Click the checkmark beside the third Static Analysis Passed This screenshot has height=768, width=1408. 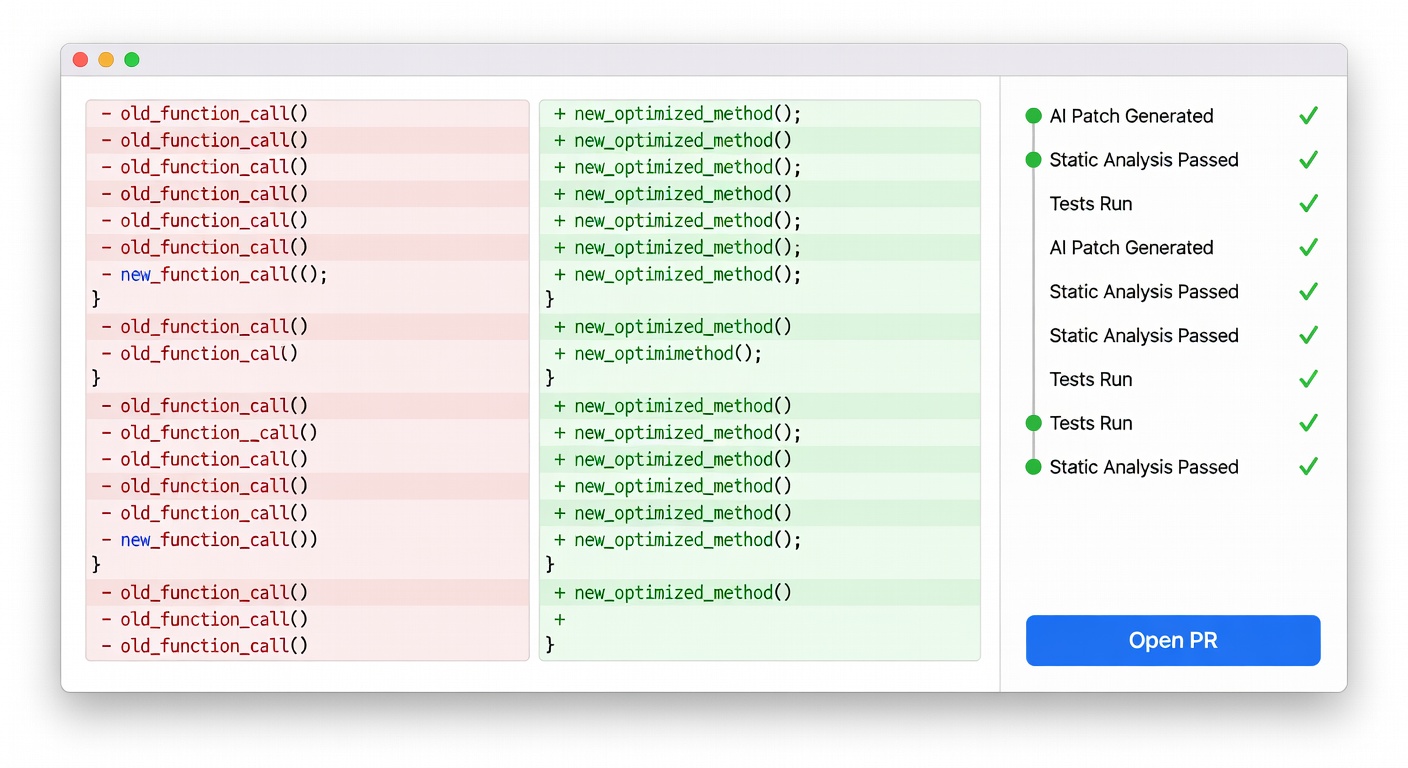[x=1308, y=335]
